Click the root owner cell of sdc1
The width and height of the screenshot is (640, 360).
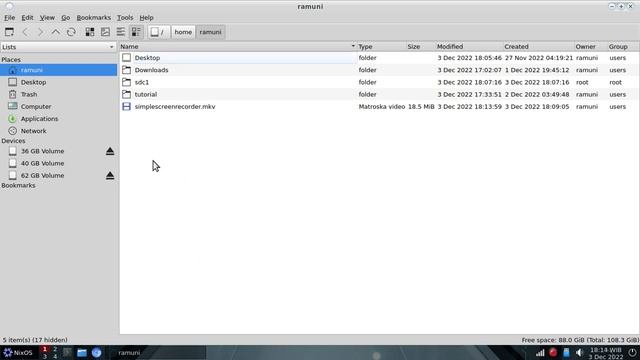tap(582, 82)
